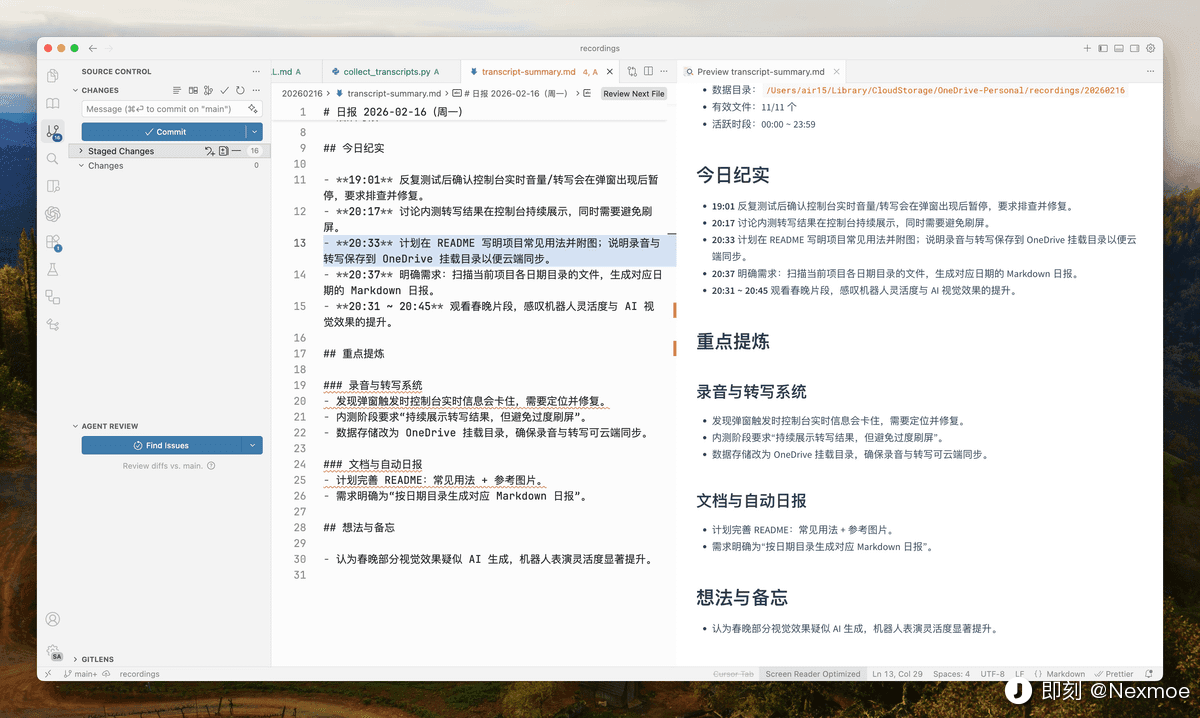Click the sparkle icon to generate commit message

(x=253, y=109)
